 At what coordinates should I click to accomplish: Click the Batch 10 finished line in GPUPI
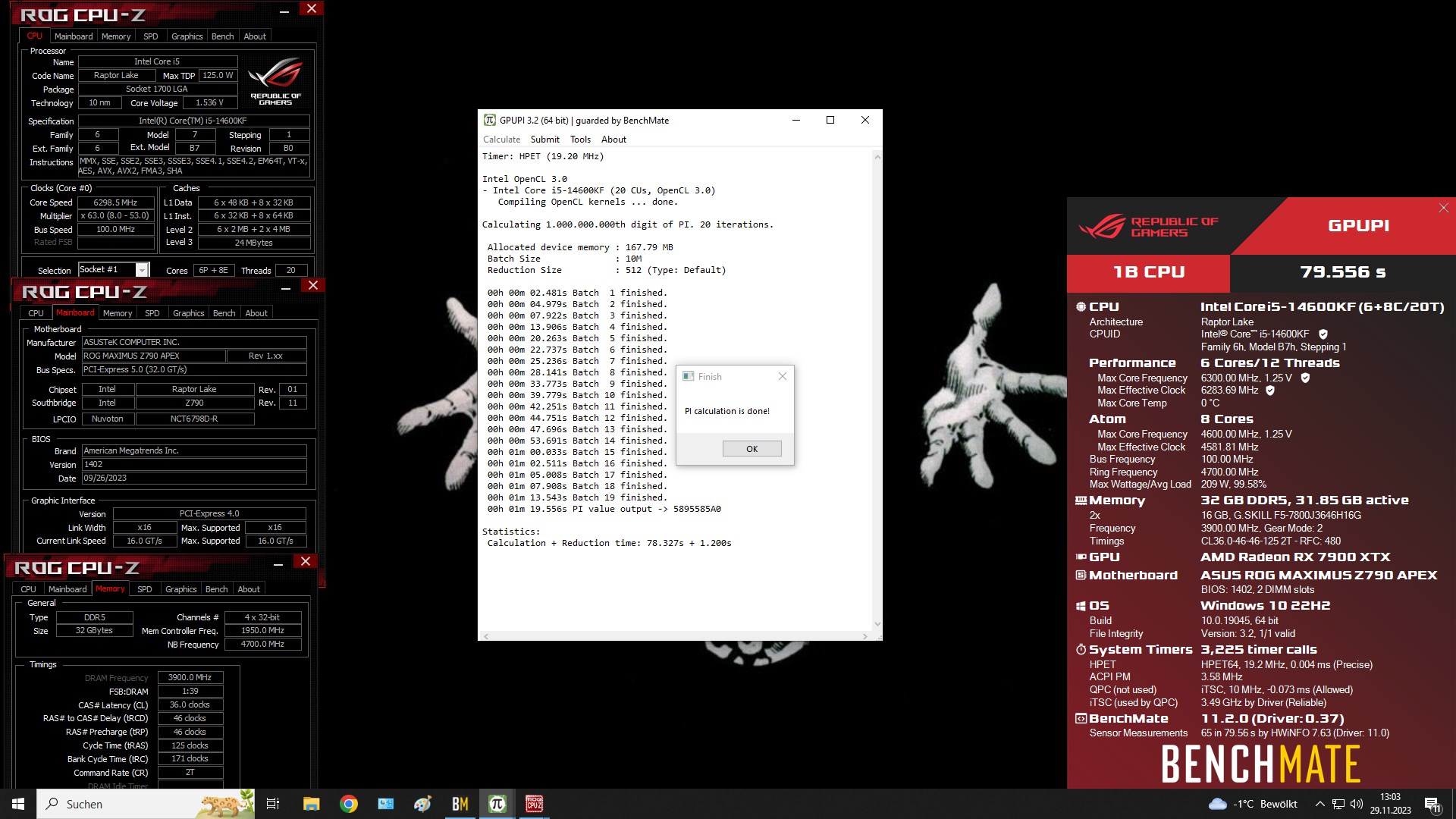(x=577, y=395)
